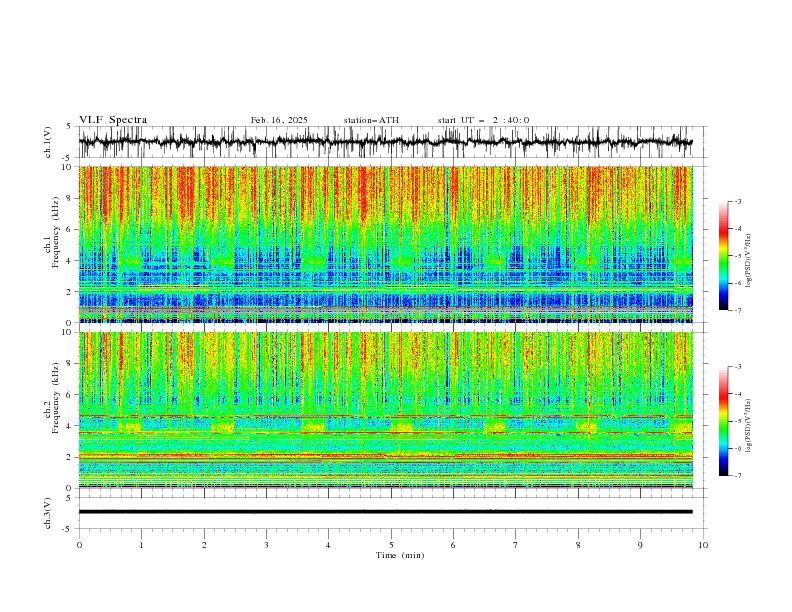This screenshot has height=612, width=792.
Task: Click the "ch.3(V)" axis label
Action: pos(48,513)
